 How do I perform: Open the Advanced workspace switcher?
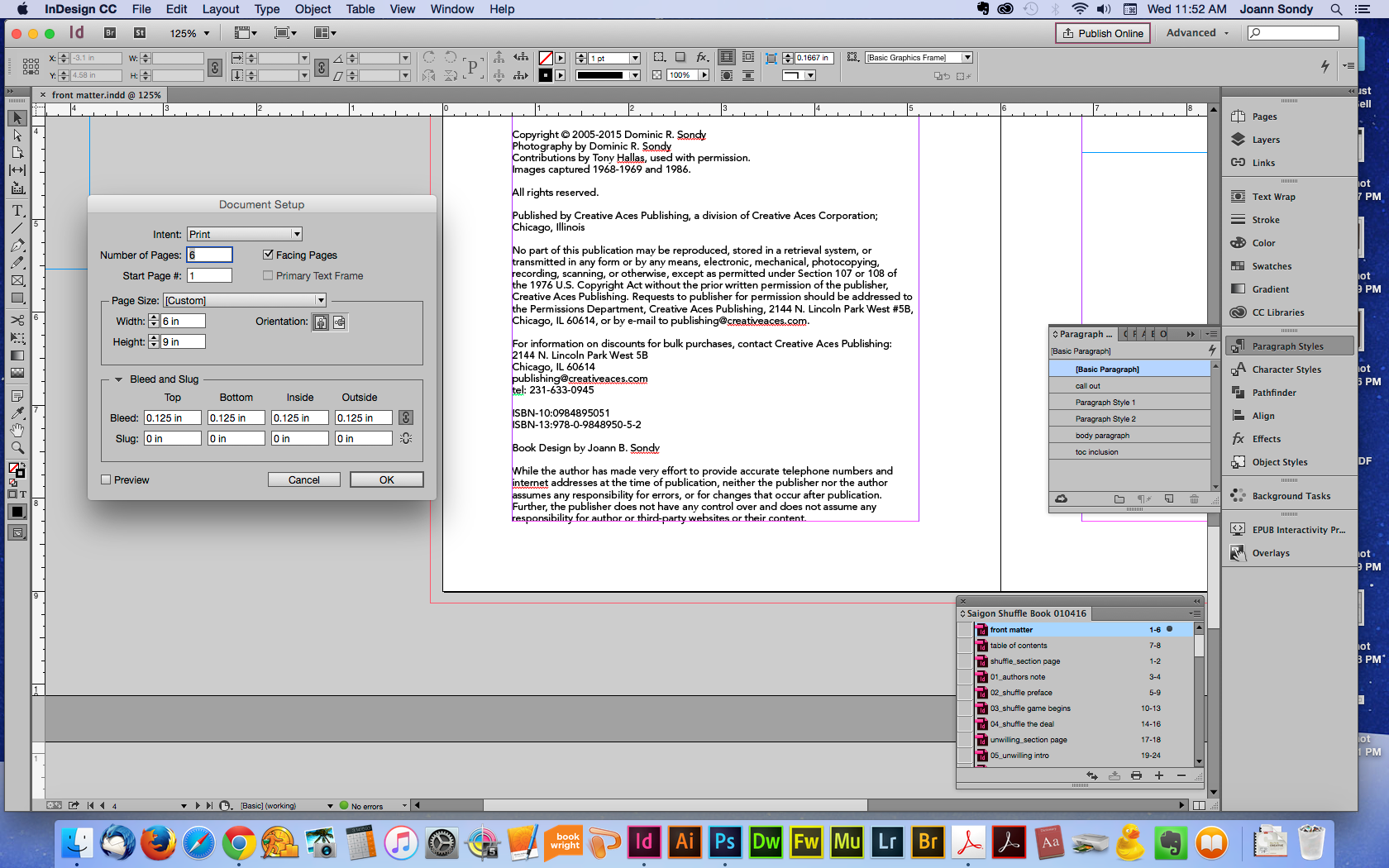pos(1197,33)
